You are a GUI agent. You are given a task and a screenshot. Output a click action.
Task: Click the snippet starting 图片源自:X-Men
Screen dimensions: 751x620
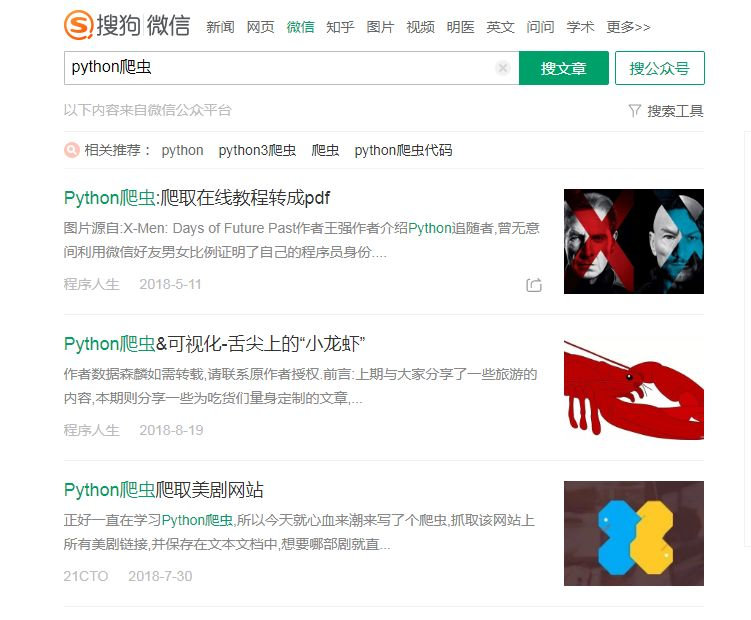(302, 240)
